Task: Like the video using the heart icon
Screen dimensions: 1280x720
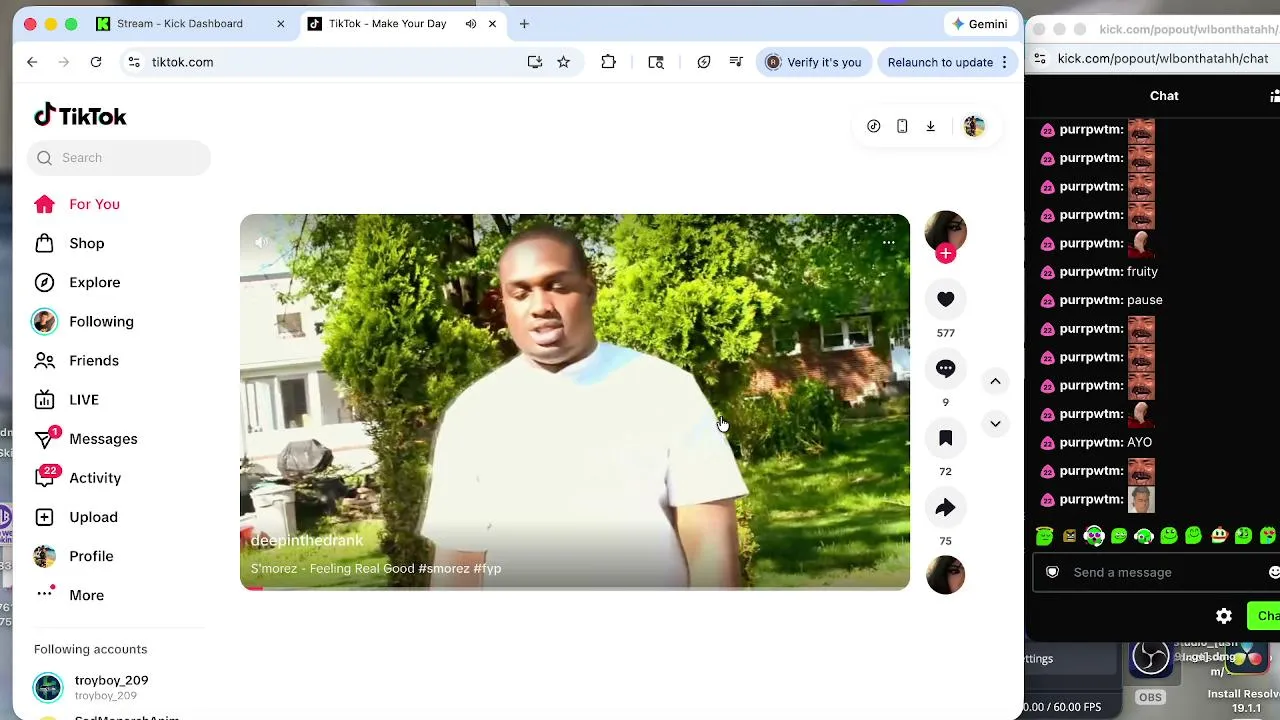Action: coord(945,299)
